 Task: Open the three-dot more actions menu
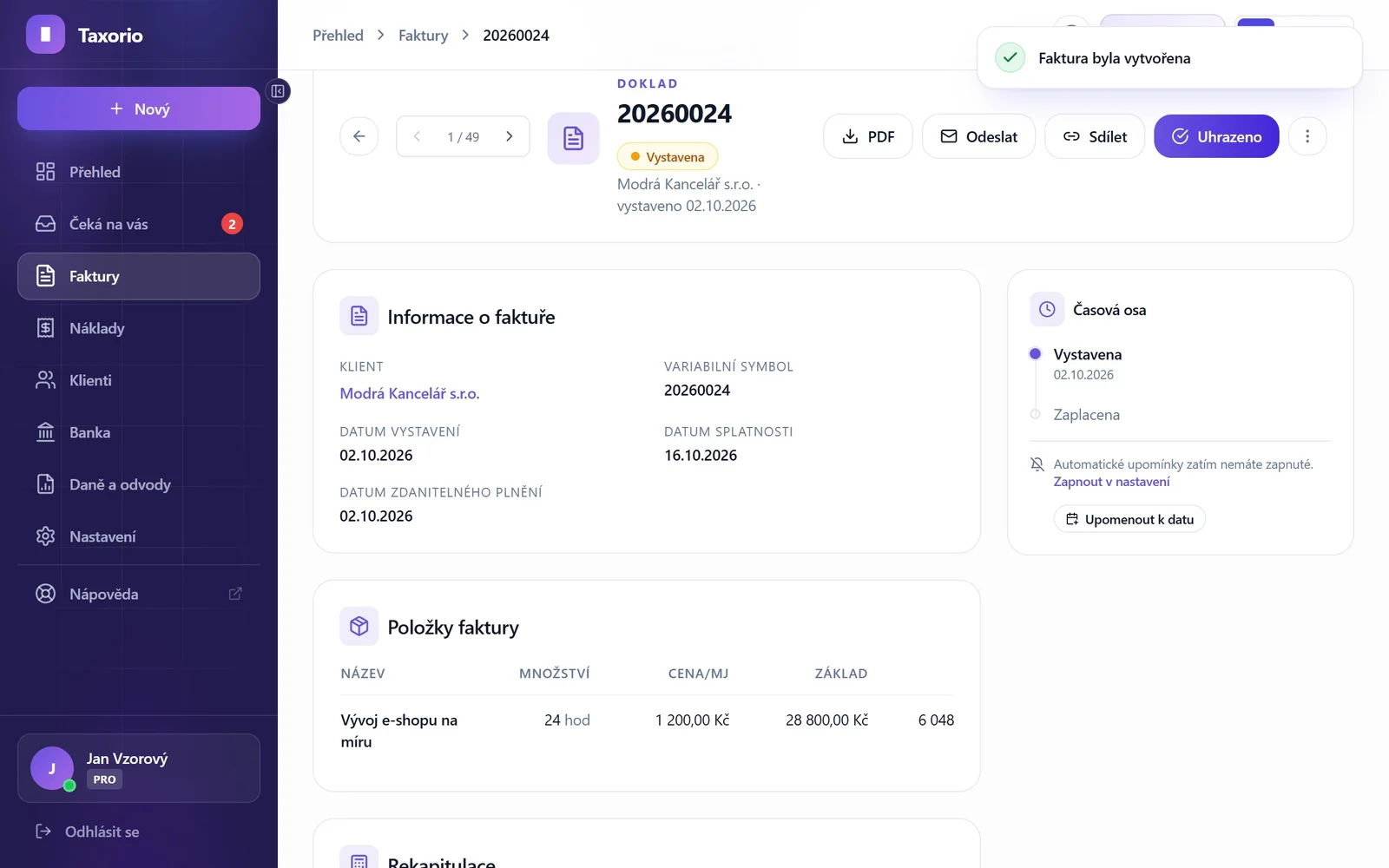pyautogui.click(x=1307, y=136)
